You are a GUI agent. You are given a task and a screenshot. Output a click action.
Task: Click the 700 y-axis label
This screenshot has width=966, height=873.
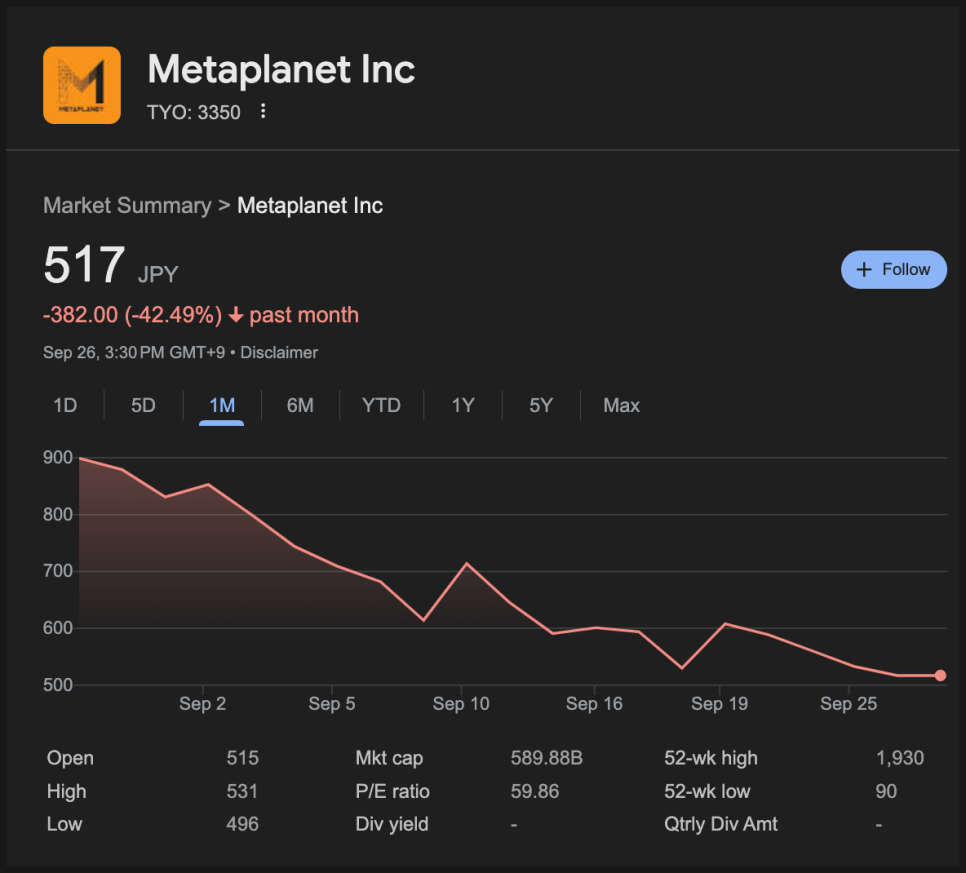[58, 571]
